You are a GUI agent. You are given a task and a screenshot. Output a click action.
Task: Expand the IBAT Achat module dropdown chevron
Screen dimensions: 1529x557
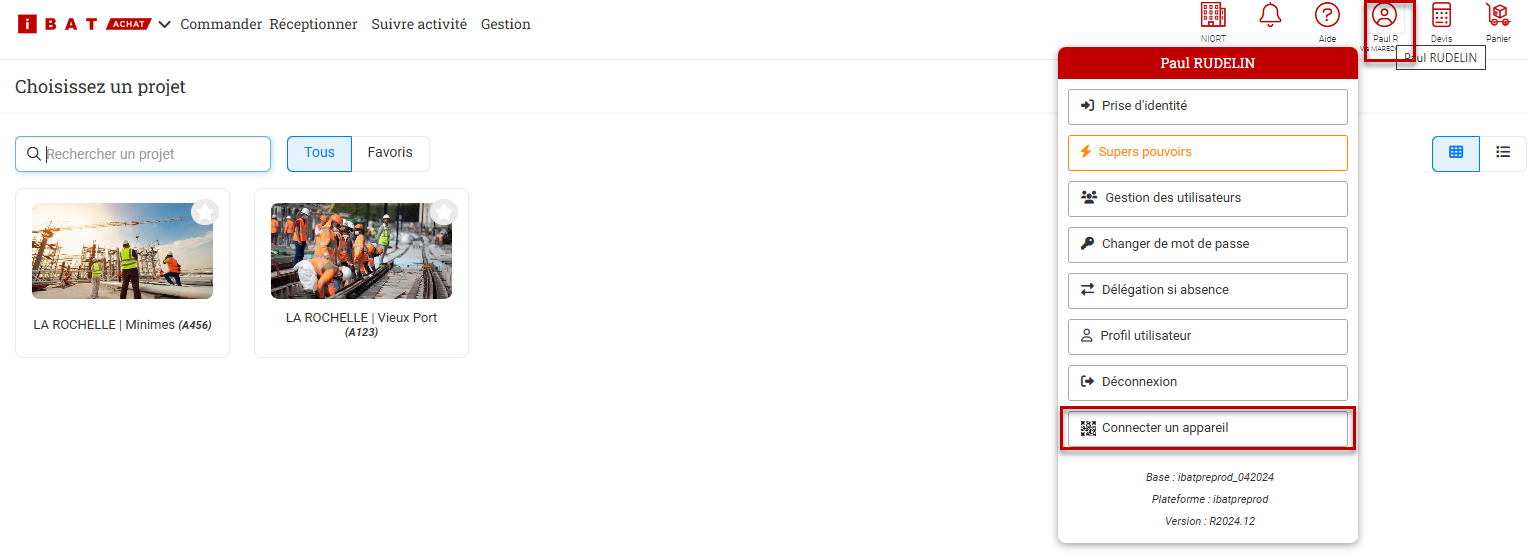click(x=164, y=25)
